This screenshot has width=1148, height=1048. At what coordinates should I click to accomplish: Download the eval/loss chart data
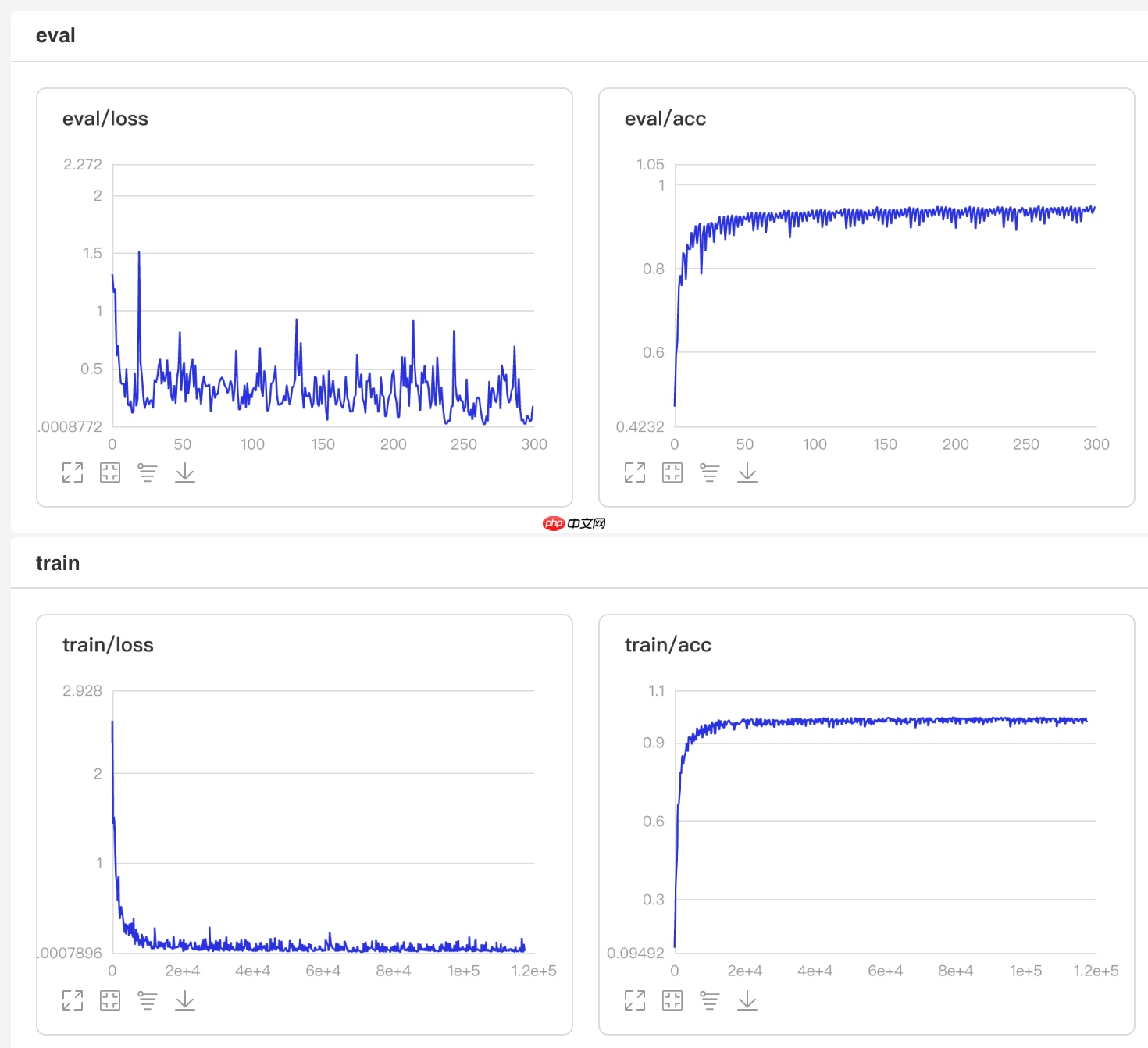tap(185, 472)
